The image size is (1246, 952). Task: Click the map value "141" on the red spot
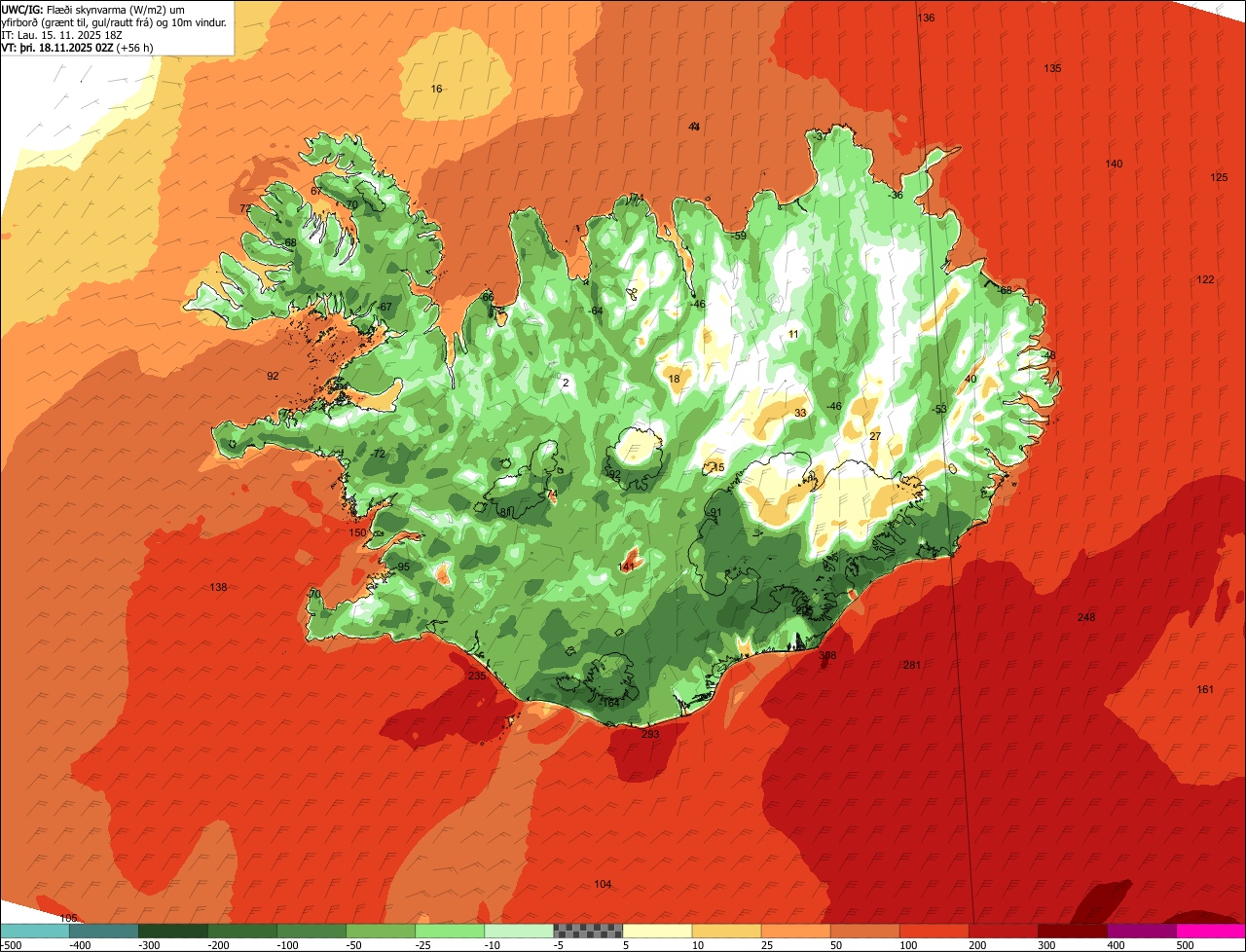coord(626,566)
